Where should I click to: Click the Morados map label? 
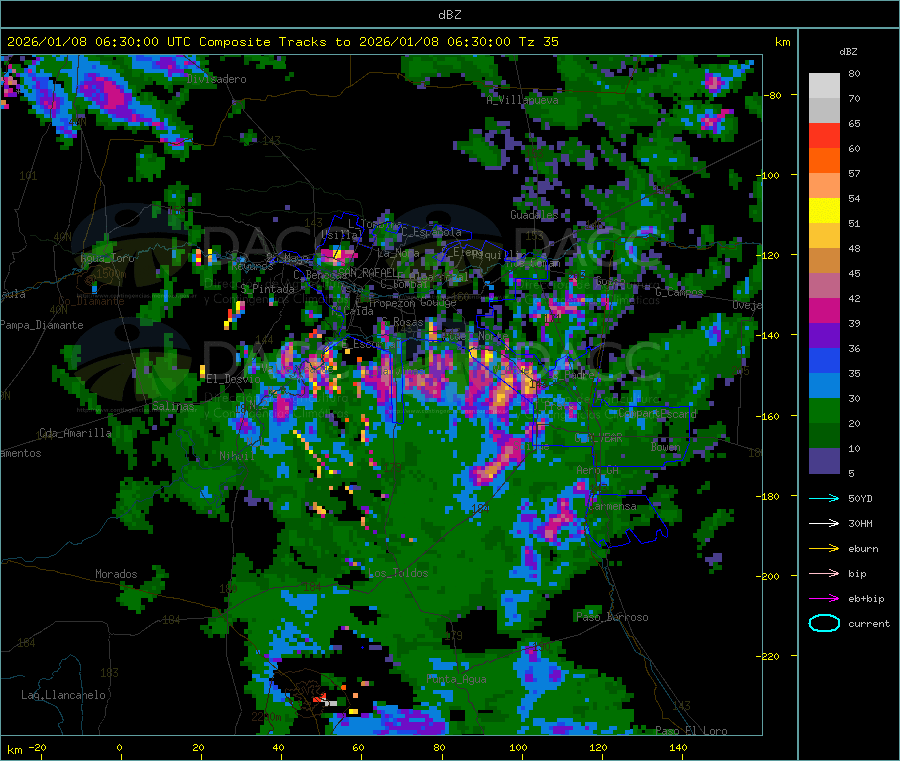[x=116, y=574]
